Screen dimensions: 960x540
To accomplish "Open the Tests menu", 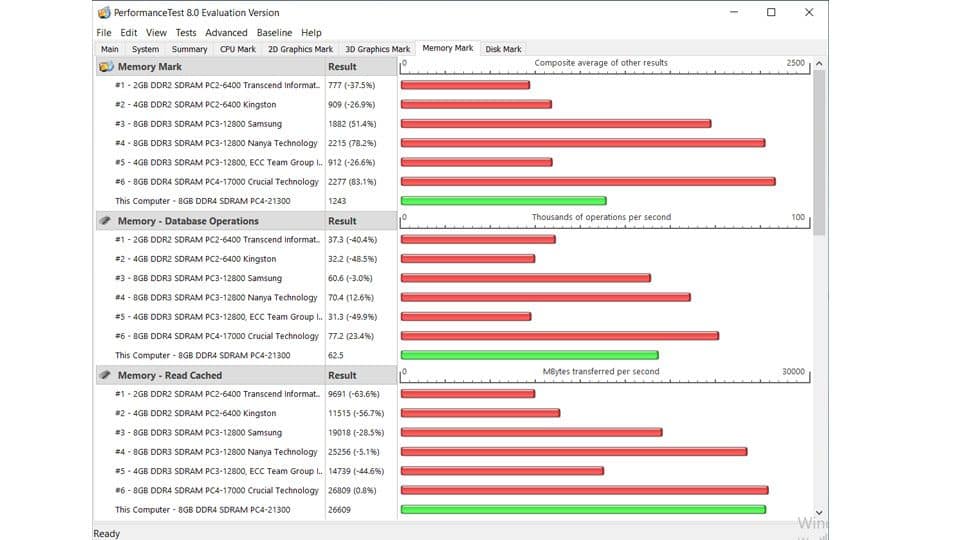I will [x=186, y=33].
